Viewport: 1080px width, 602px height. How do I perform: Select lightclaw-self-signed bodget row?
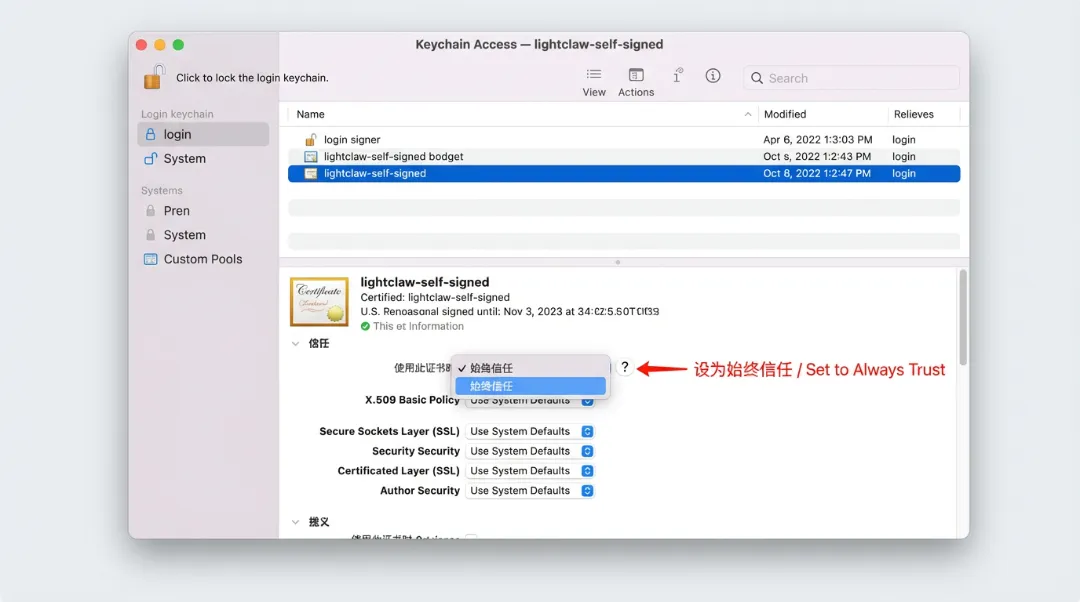tap(624, 156)
